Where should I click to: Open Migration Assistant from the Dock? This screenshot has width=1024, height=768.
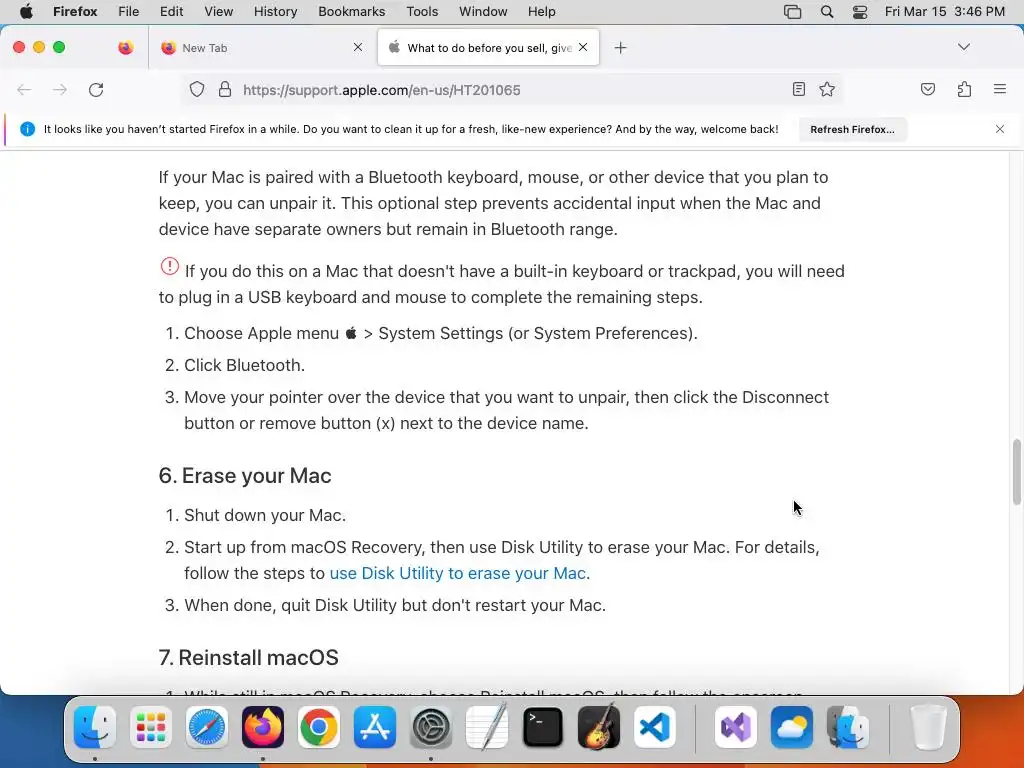pyautogui.click(x=848, y=727)
